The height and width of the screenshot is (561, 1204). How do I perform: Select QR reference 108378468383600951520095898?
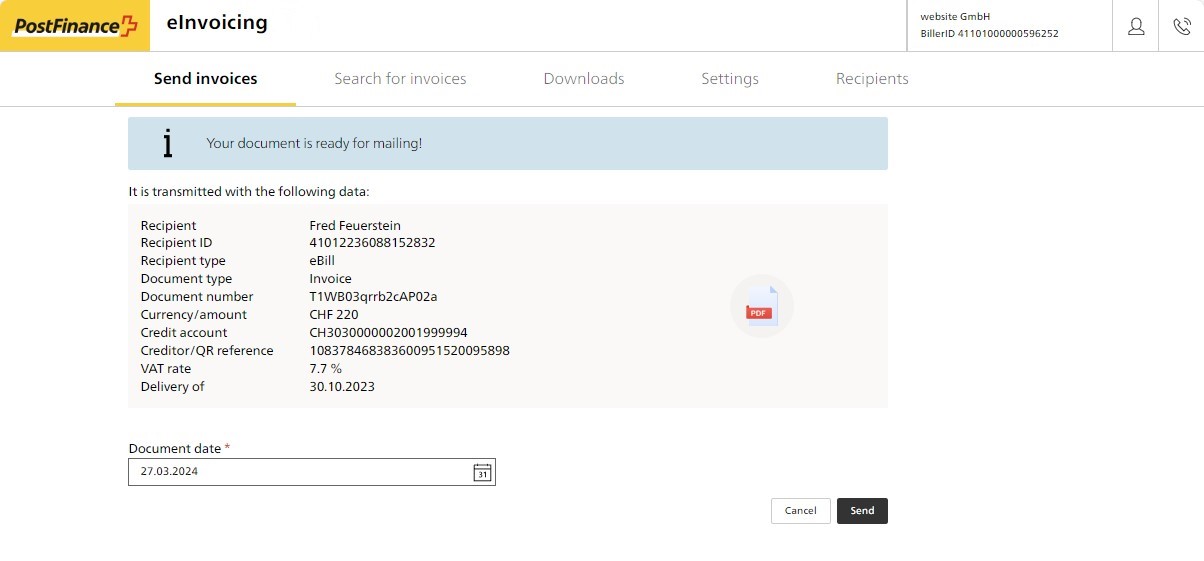pyautogui.click(x=410, y=351)
